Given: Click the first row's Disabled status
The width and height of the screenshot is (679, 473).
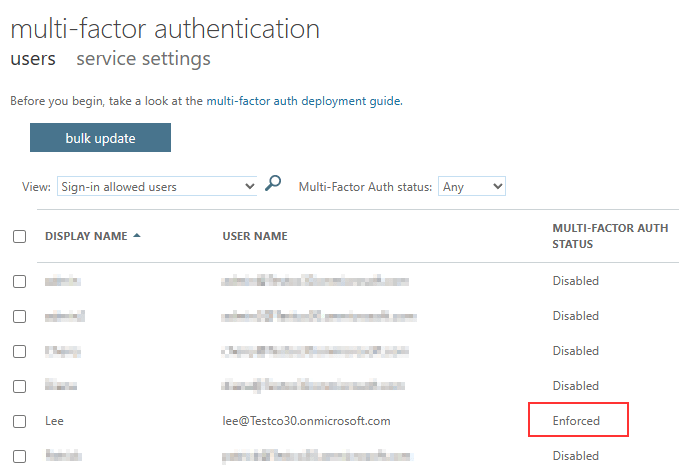Looking at the screenshot, I should (x=575, y=281).
